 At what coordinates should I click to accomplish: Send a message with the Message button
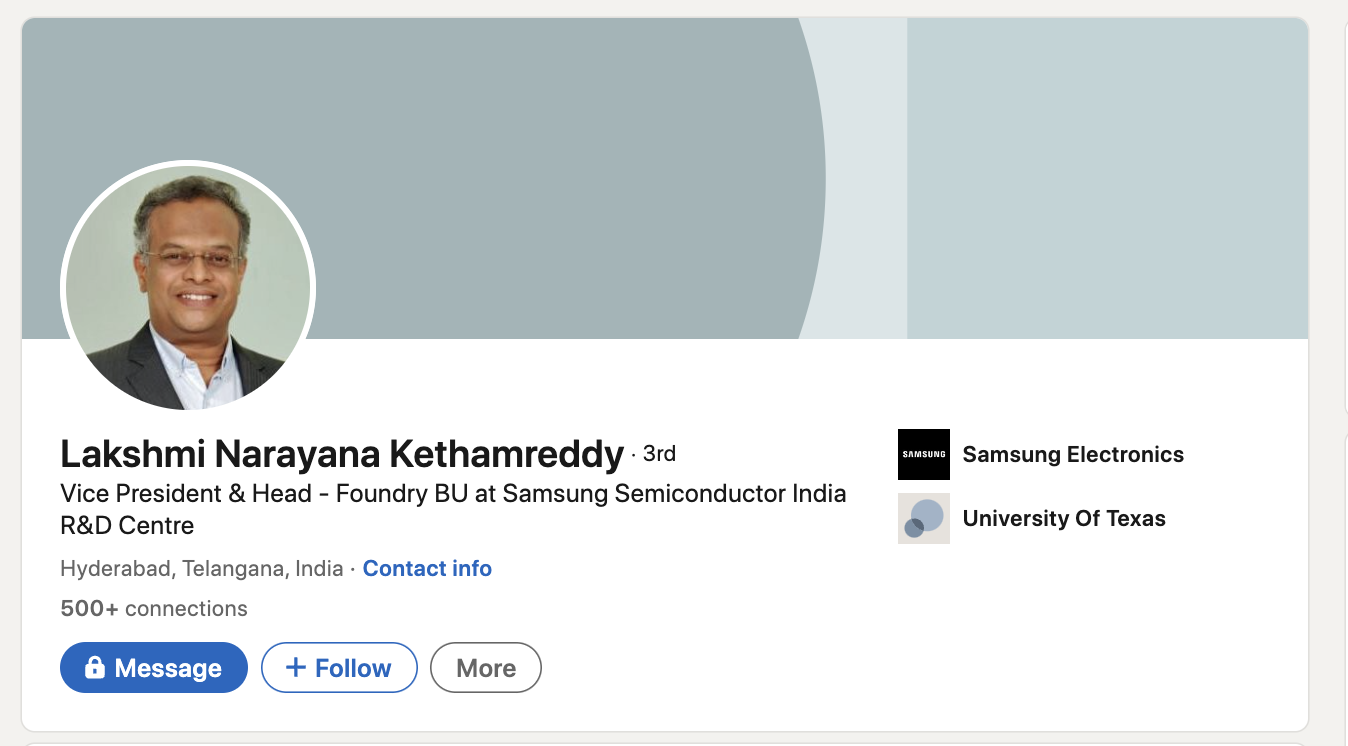point(154,667)
